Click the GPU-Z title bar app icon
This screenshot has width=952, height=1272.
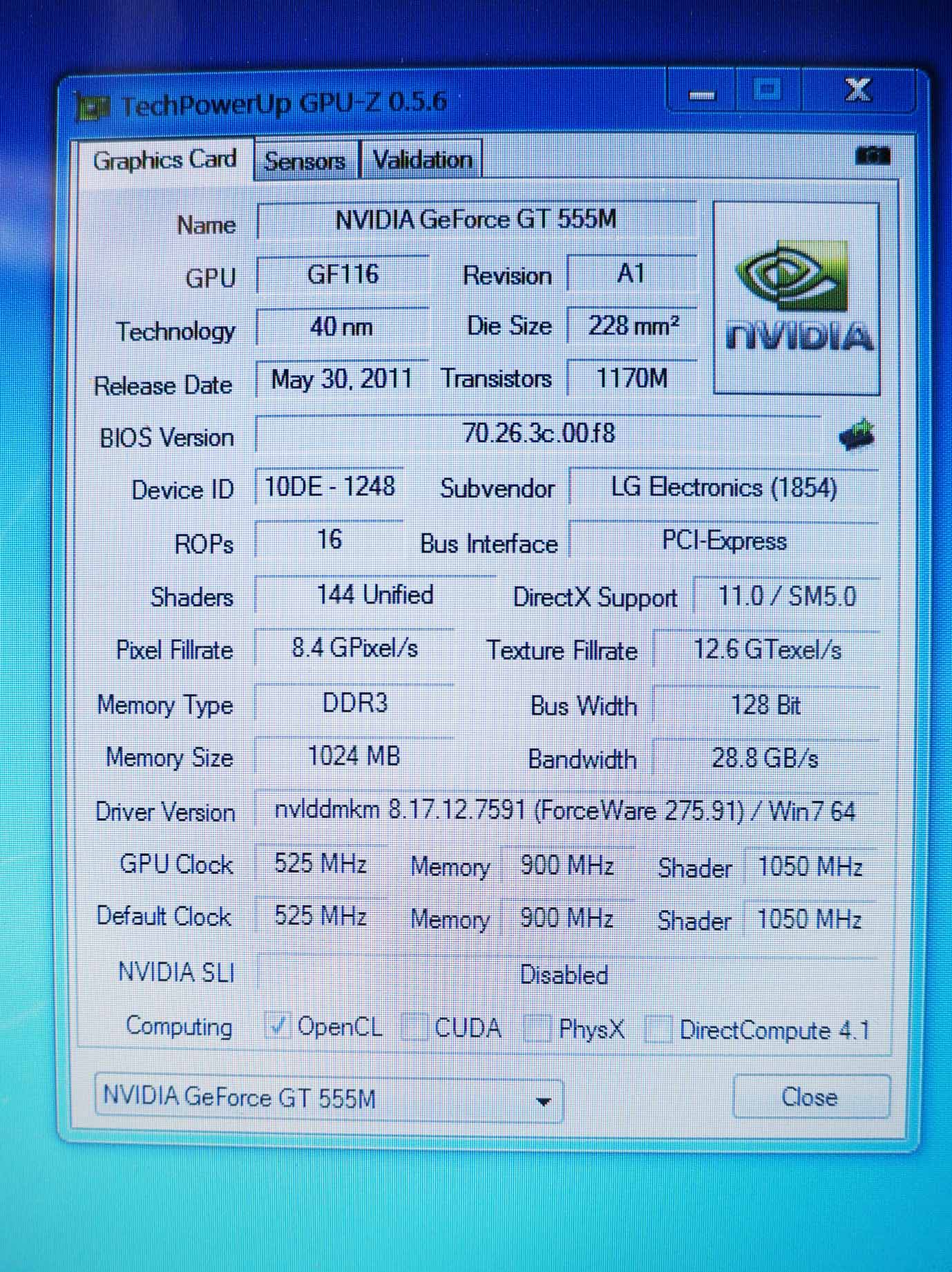pos(93,108)
